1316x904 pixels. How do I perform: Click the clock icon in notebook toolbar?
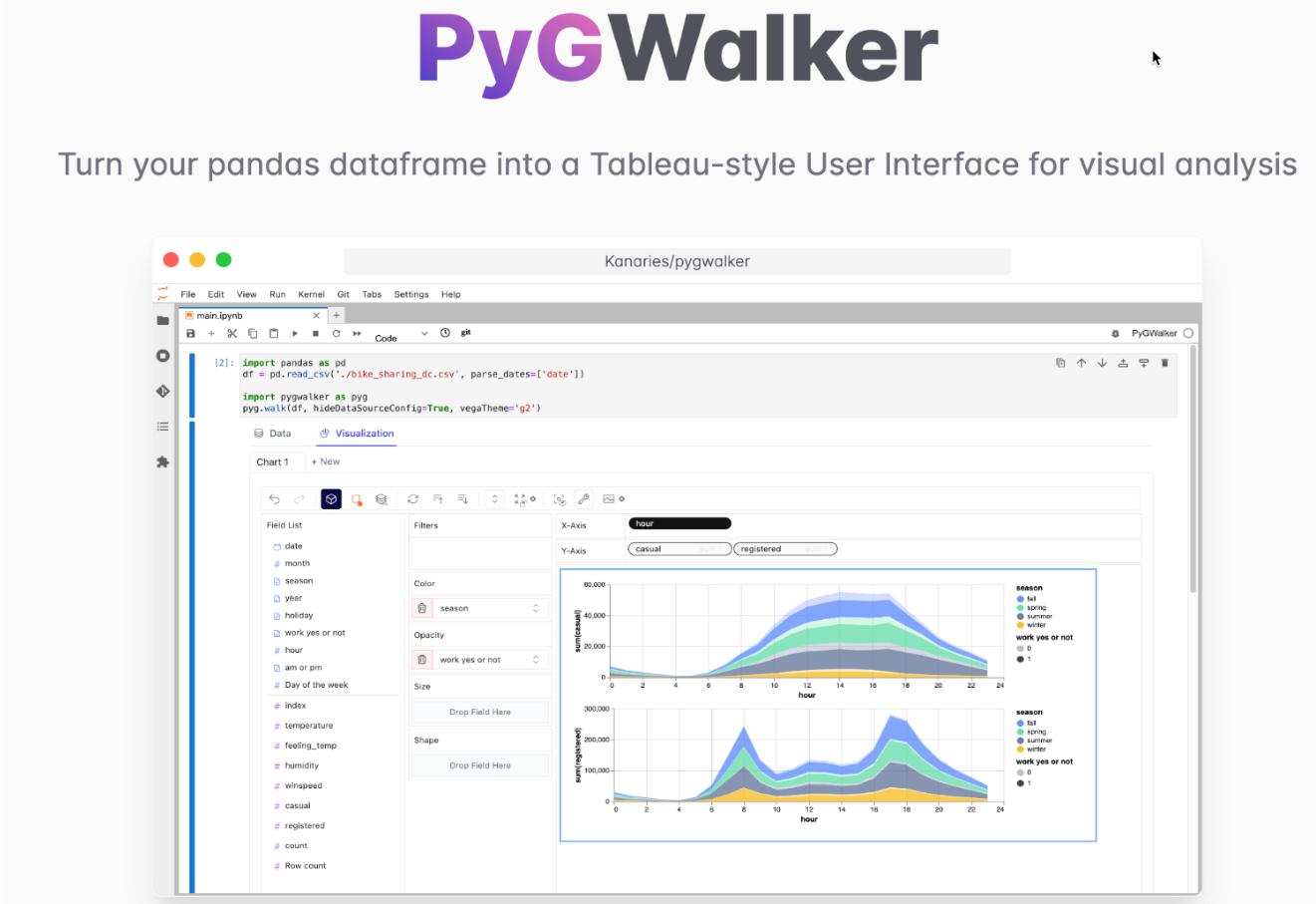[x=445, y=333]
